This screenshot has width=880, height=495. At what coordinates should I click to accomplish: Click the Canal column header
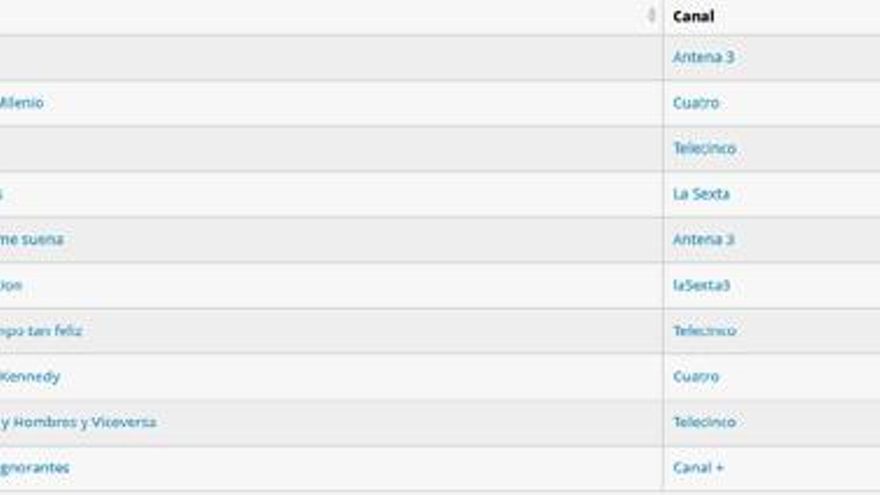693,16
